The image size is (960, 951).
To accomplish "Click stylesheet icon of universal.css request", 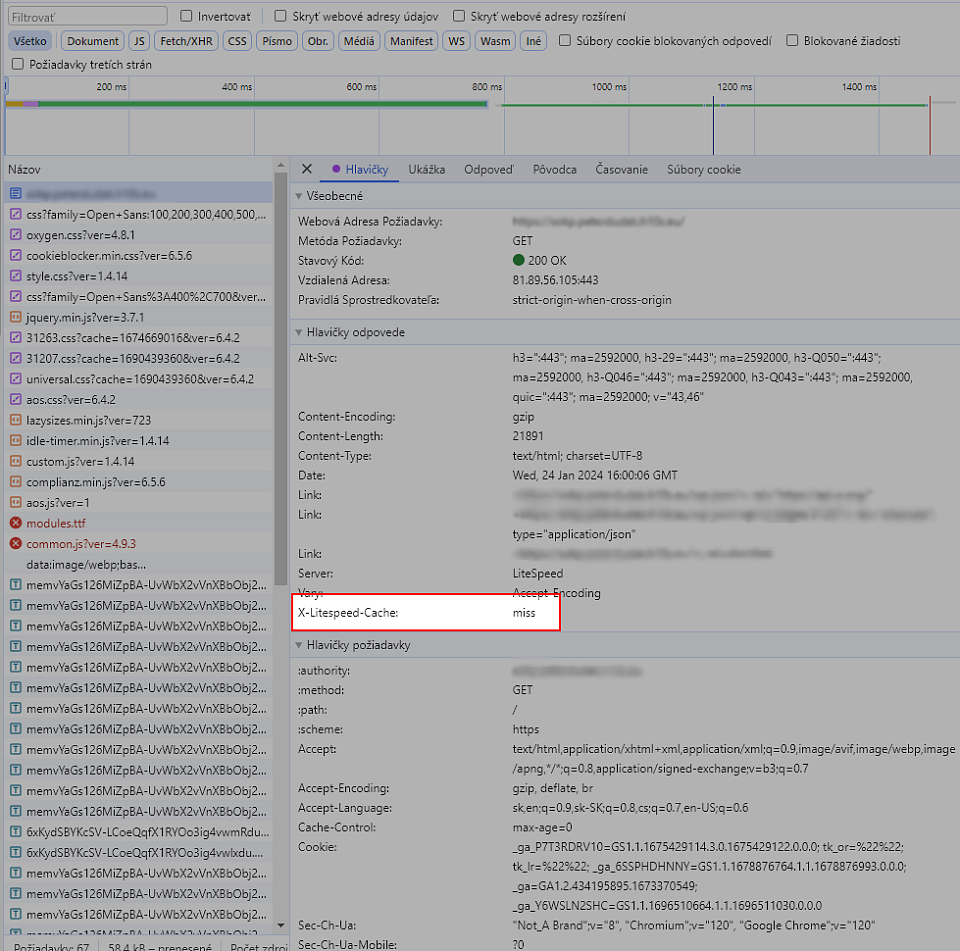I will coord(16,379).
